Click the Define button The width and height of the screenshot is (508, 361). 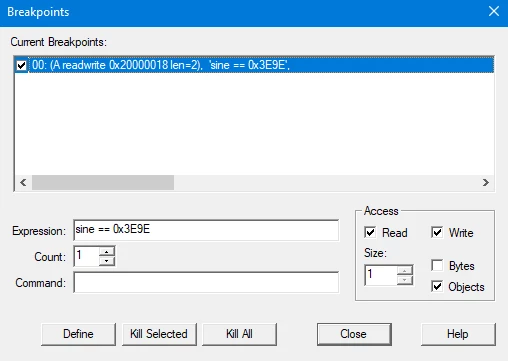coord(78,334)
